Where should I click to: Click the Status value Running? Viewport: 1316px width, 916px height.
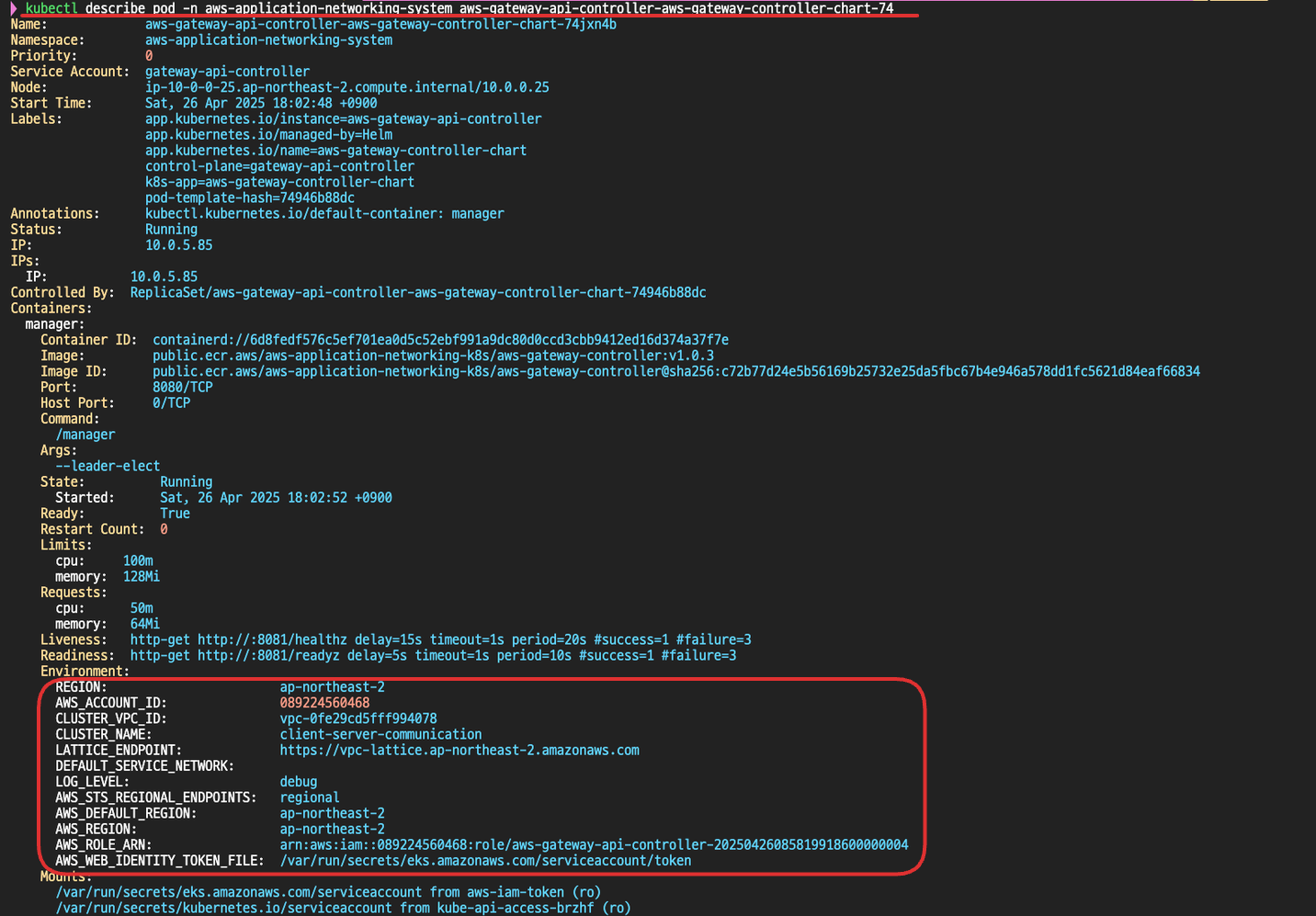pyautogui.click(x=171, y=230)
